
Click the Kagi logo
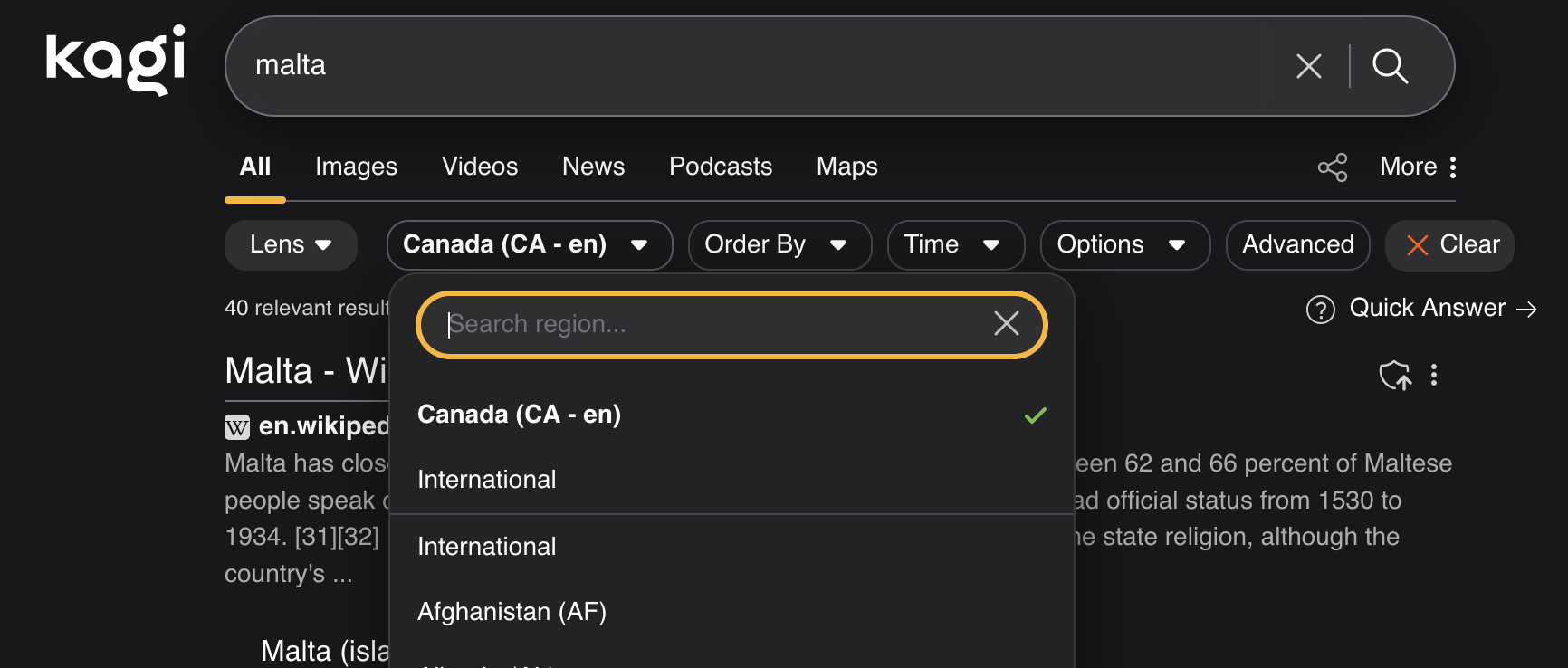click(x=114, y=62)
